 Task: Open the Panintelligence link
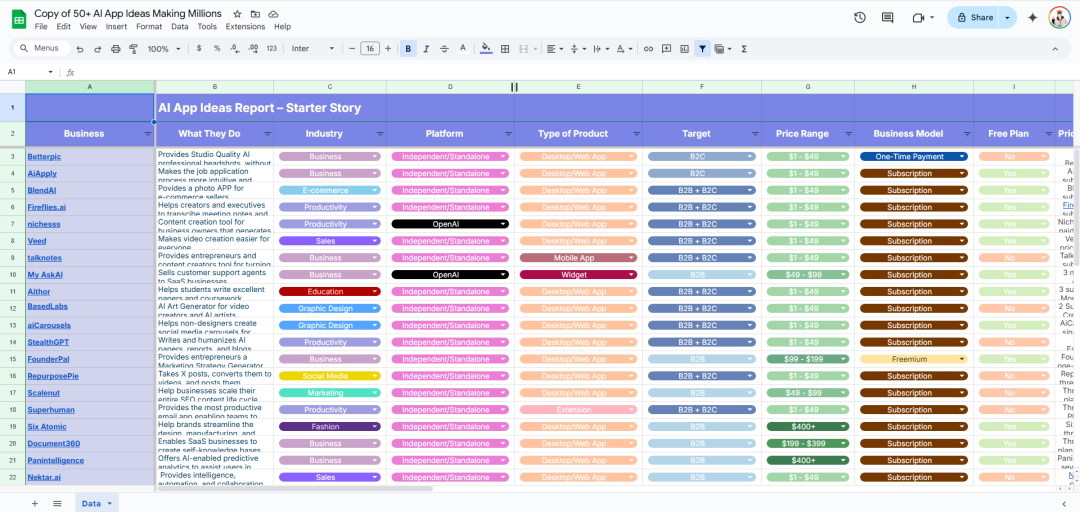[x=56, y=460]
